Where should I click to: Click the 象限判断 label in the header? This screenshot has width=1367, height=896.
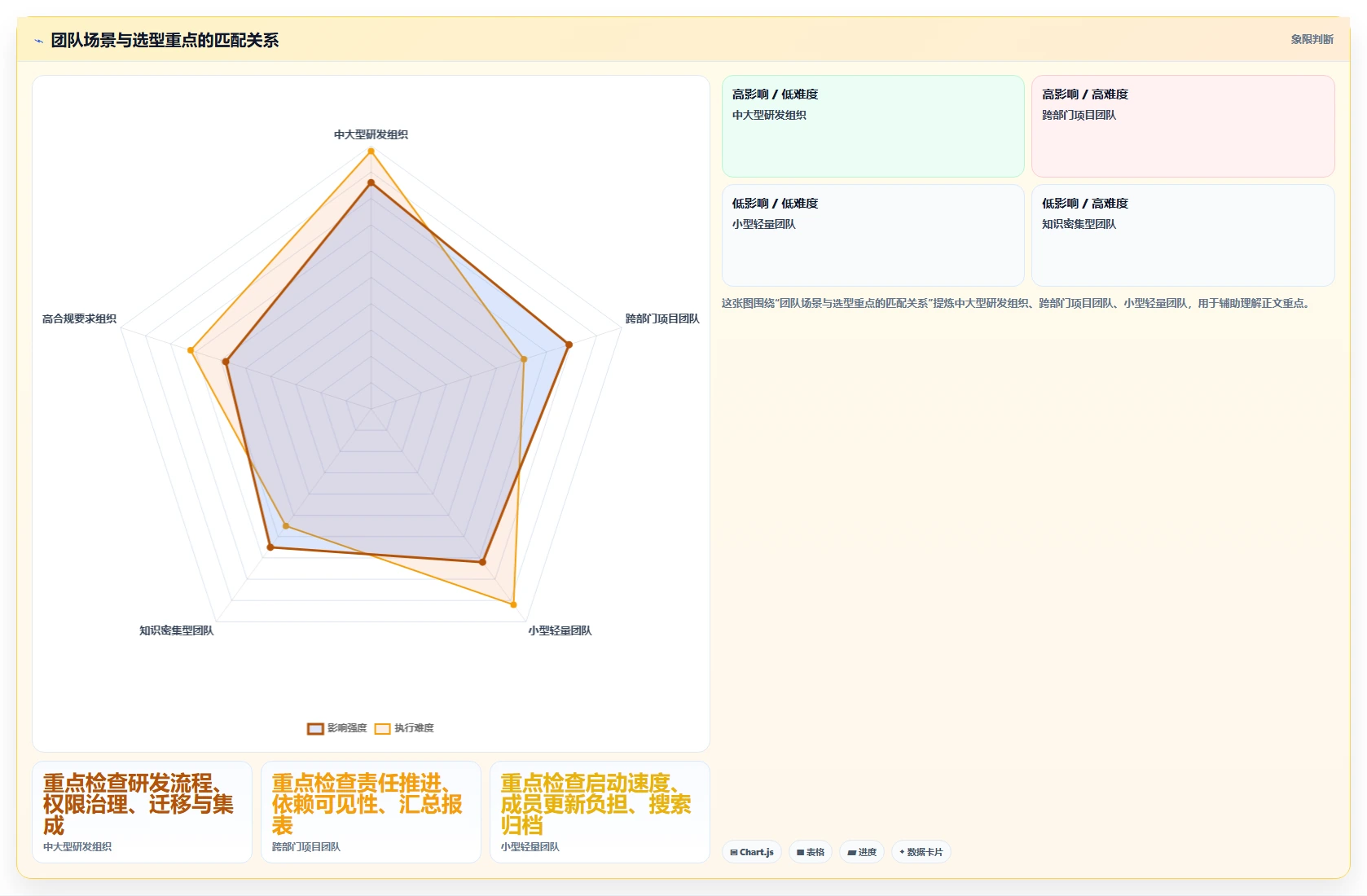coord(1312,39)
